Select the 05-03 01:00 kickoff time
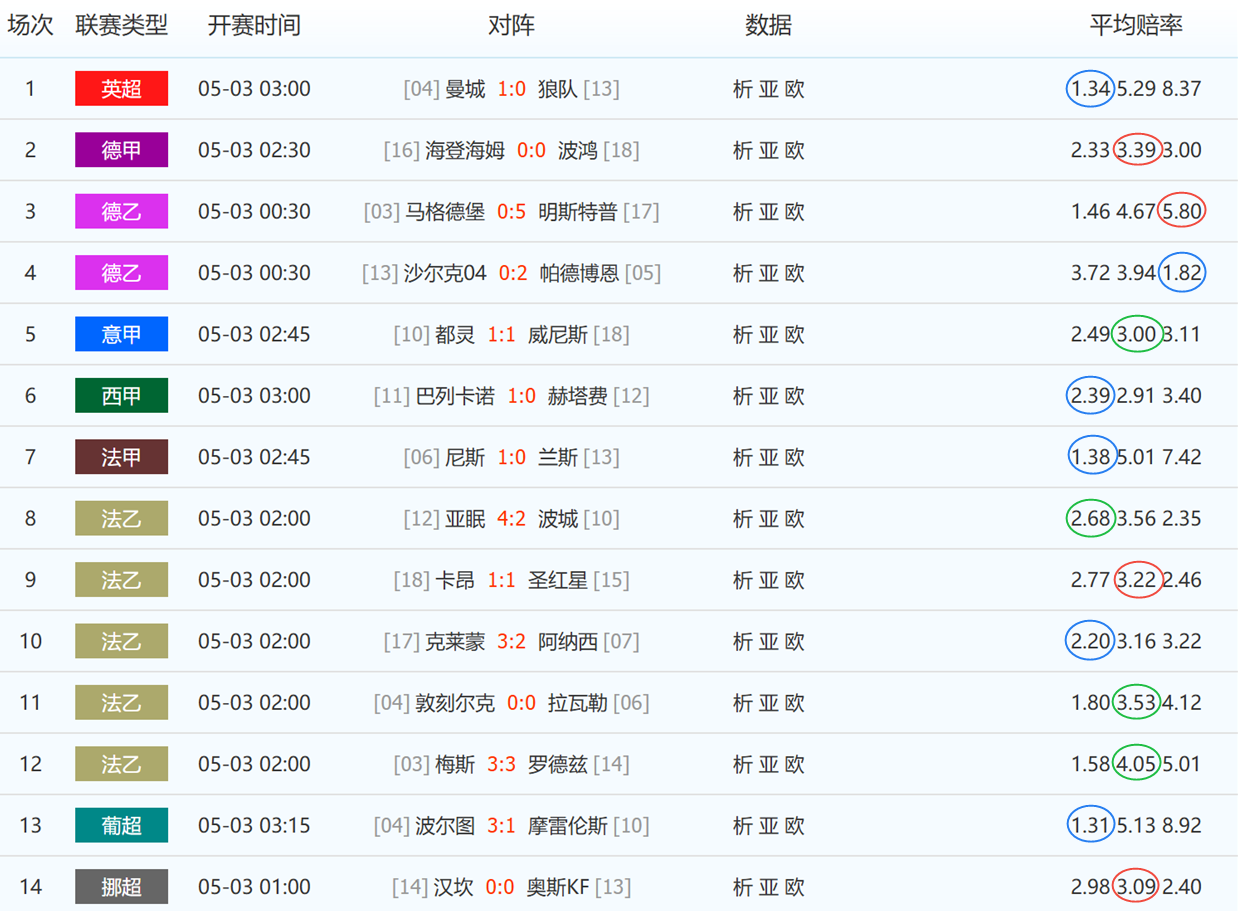The image size is (1238, 911). tap(254, 887)
